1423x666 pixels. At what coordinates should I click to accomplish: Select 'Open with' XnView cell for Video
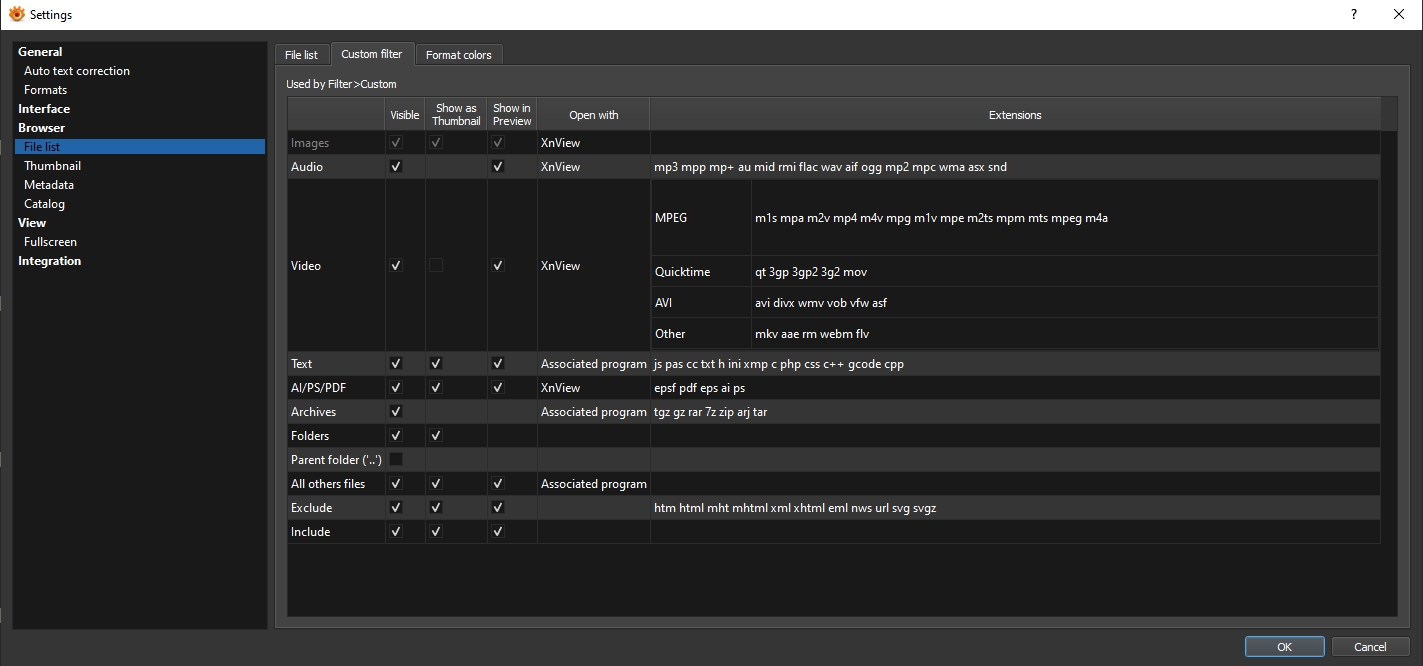coord(593,266)
